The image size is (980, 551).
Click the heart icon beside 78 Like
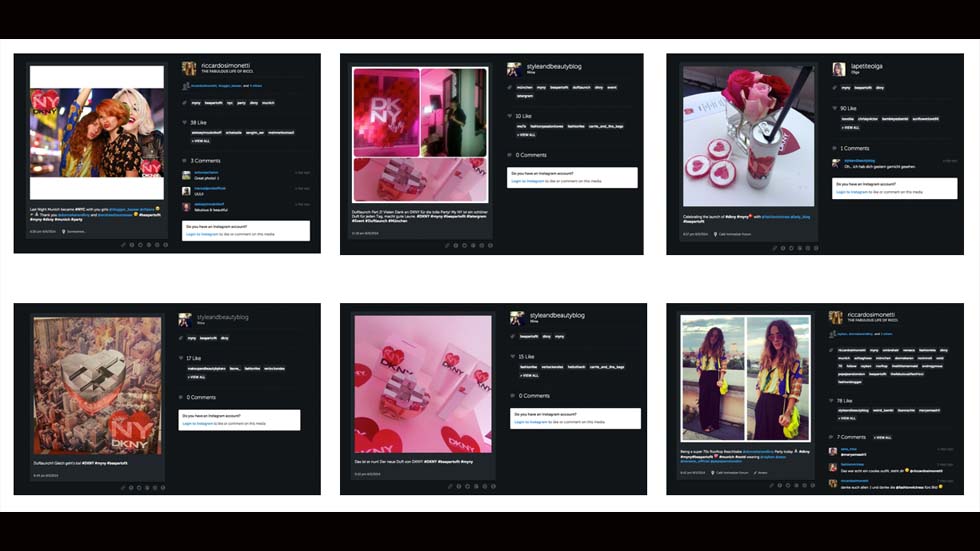[831, 400]
